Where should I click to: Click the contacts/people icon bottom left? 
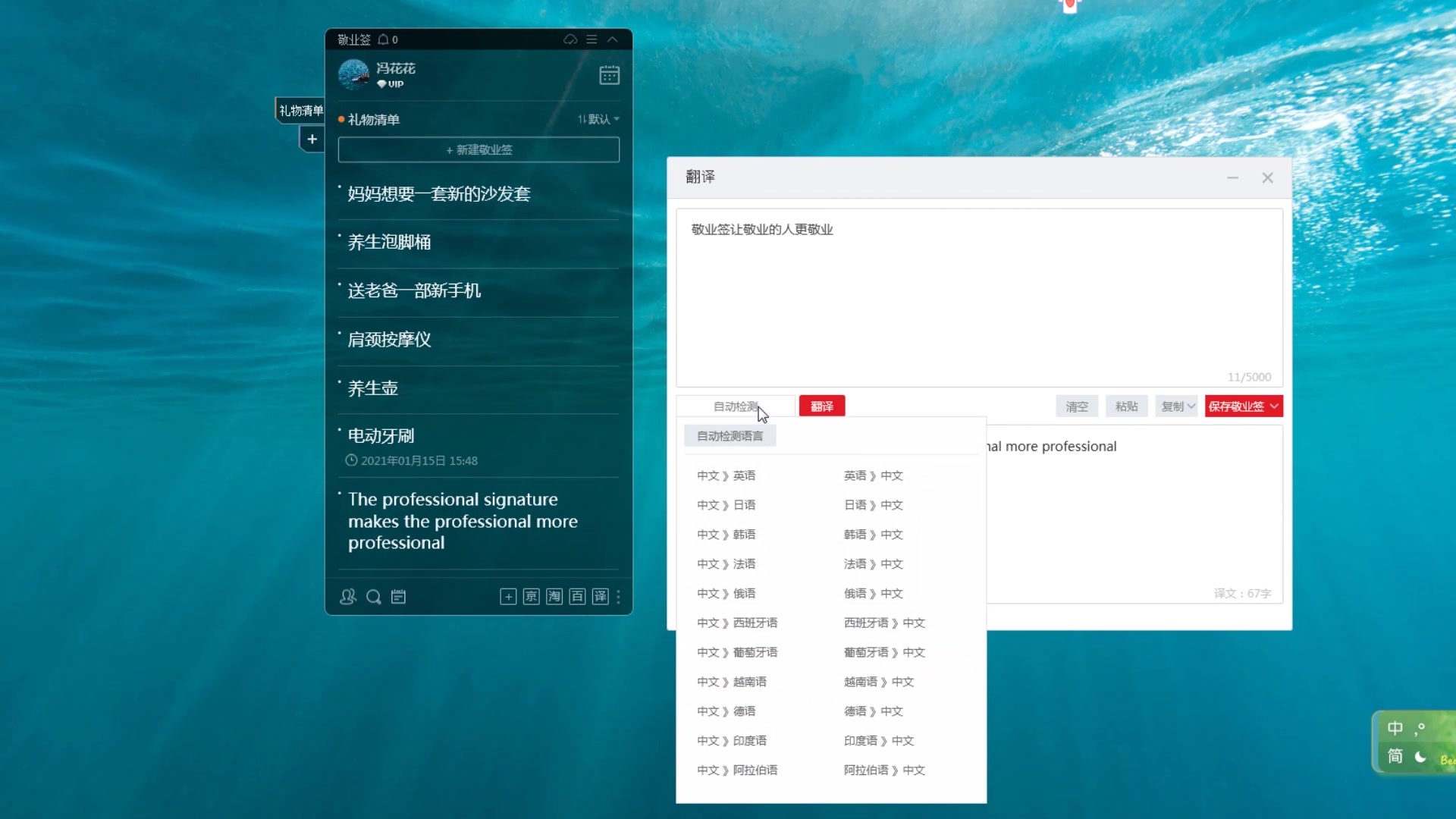tap(347, 596)
